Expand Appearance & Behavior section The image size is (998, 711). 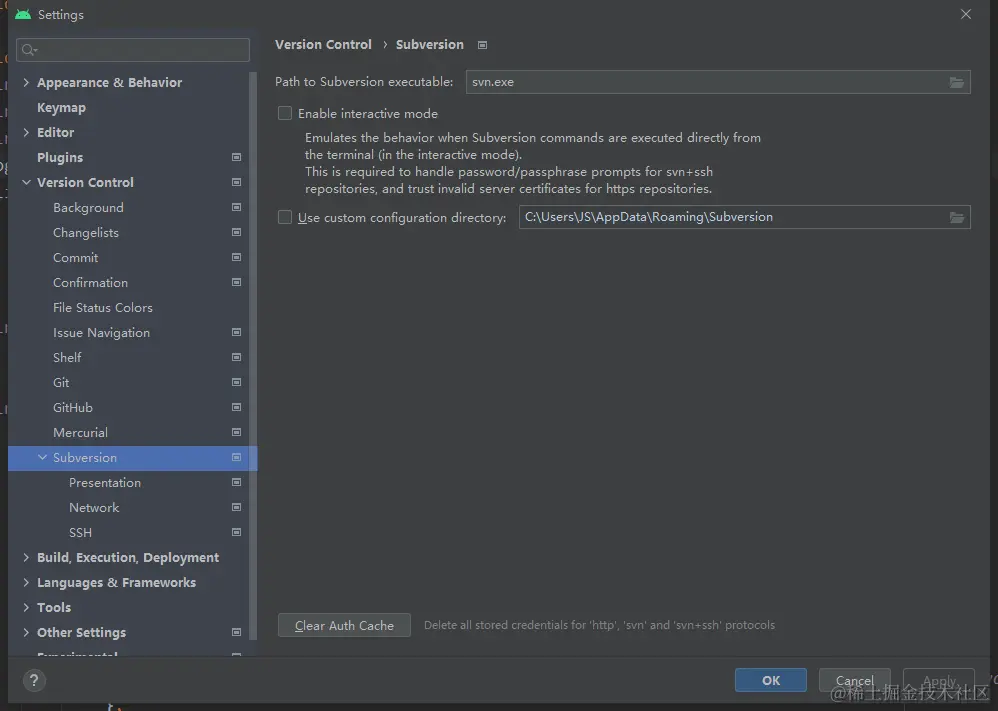click(26, 82)
